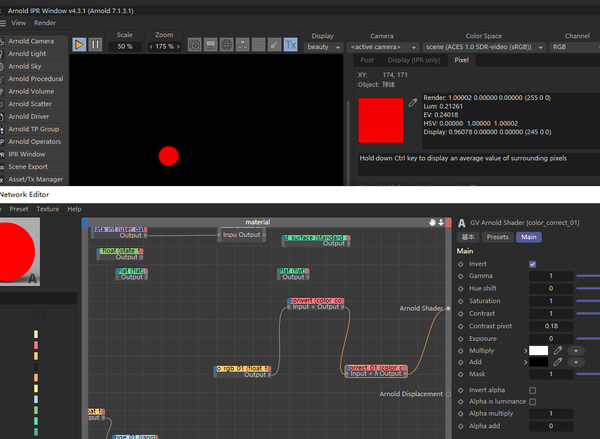Click the Scale 50 % field

[125, 47]
